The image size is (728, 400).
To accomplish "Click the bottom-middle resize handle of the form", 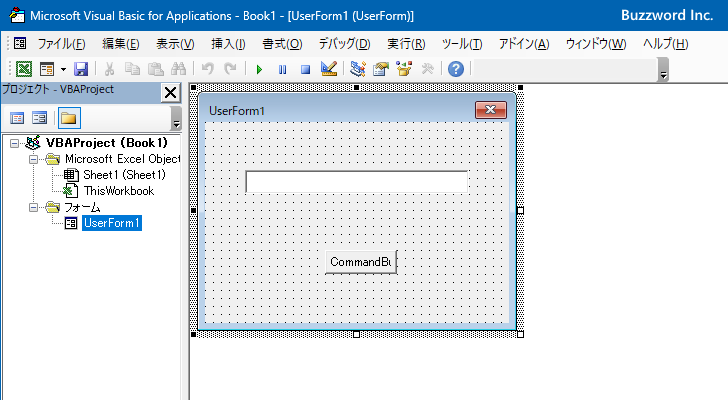I will (x=357, y=334).
